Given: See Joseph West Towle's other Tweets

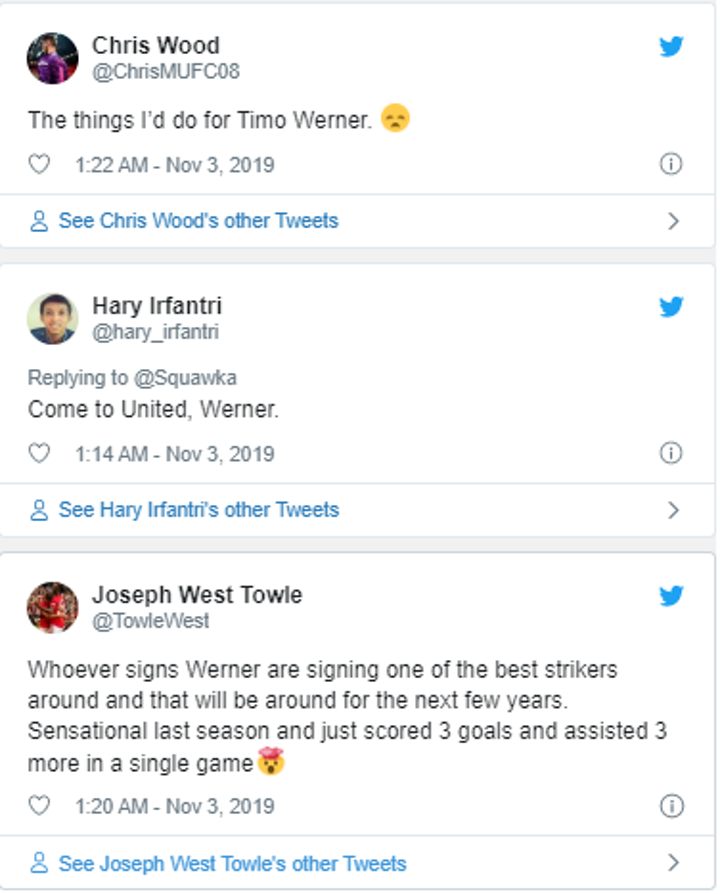Looking at the screenshot, I should pyautogui.click(x=232, y=863).
